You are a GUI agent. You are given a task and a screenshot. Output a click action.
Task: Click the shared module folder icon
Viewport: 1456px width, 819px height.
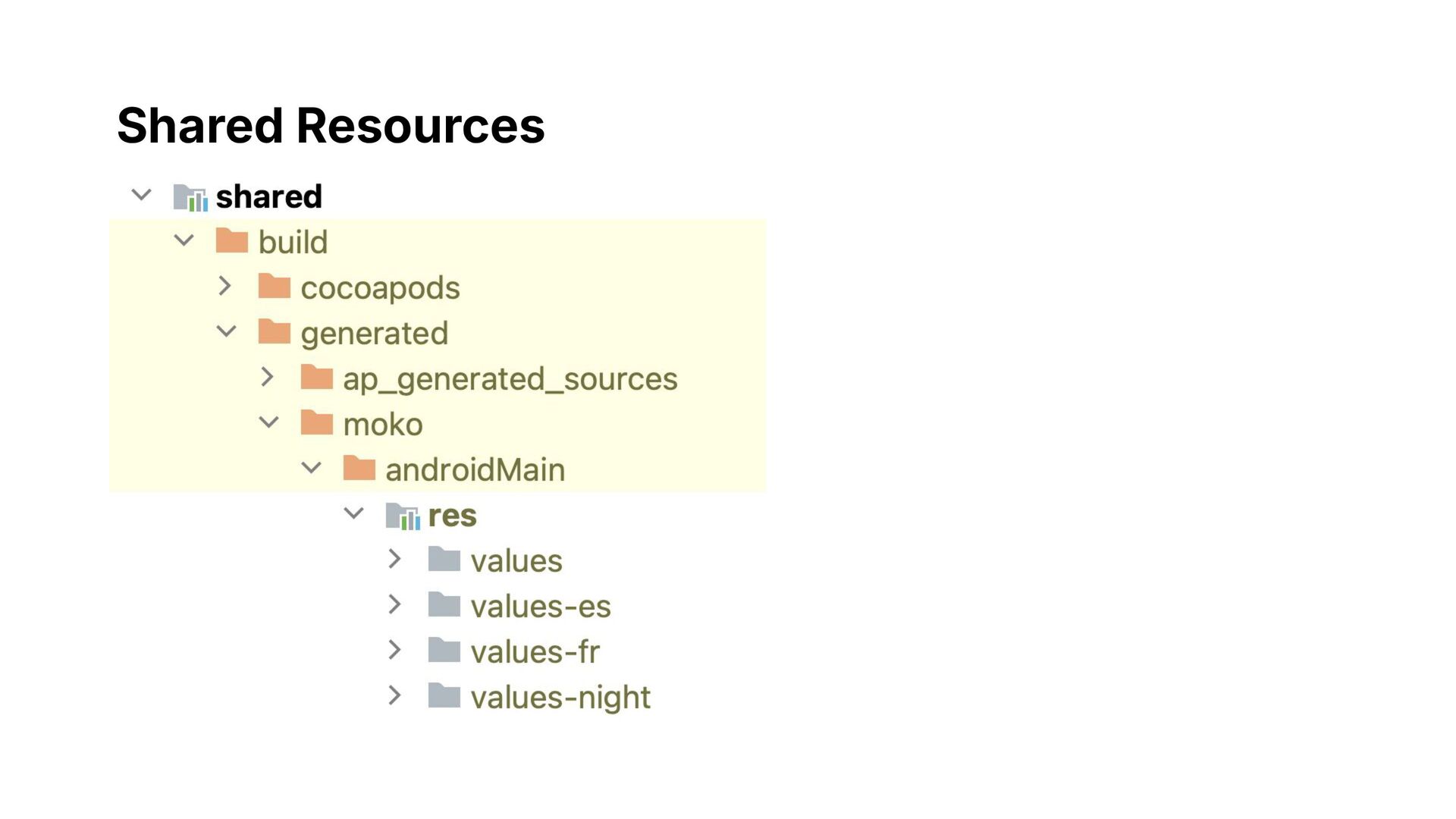click(190, 197)
